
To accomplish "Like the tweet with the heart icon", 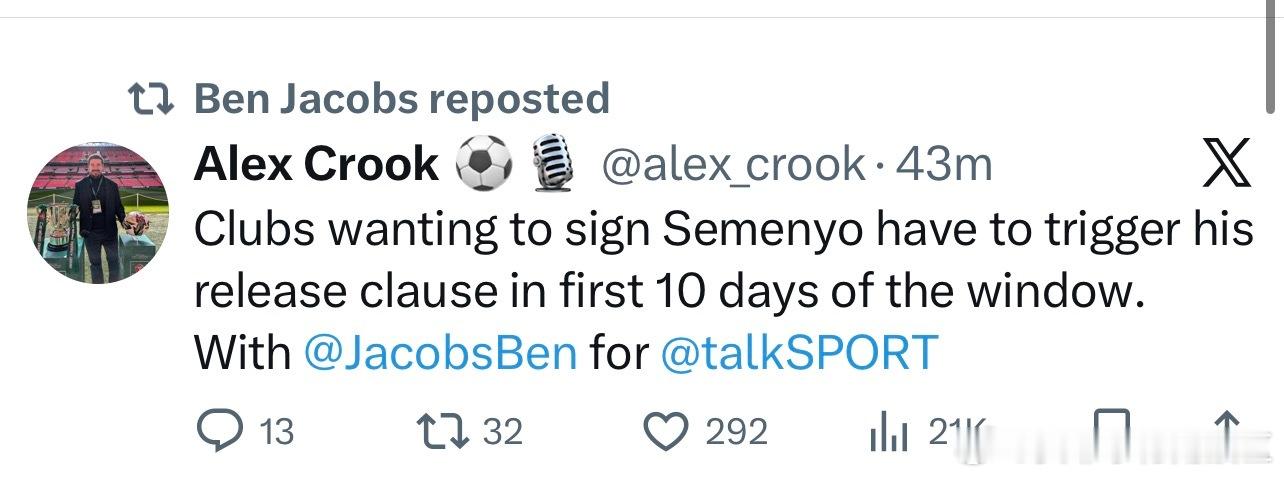I will click(x=665, y=431).
